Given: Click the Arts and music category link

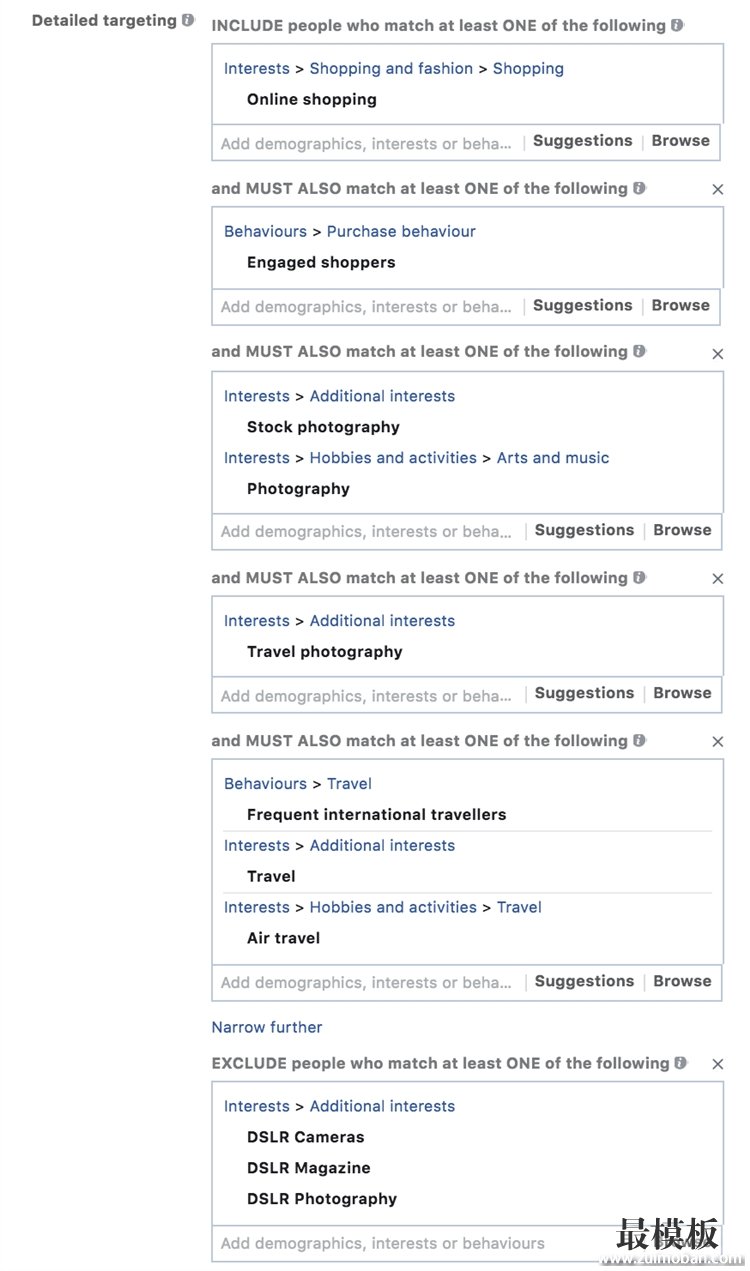Looking at the screenshot, I should pyautogui.click(x=553, y=458).
